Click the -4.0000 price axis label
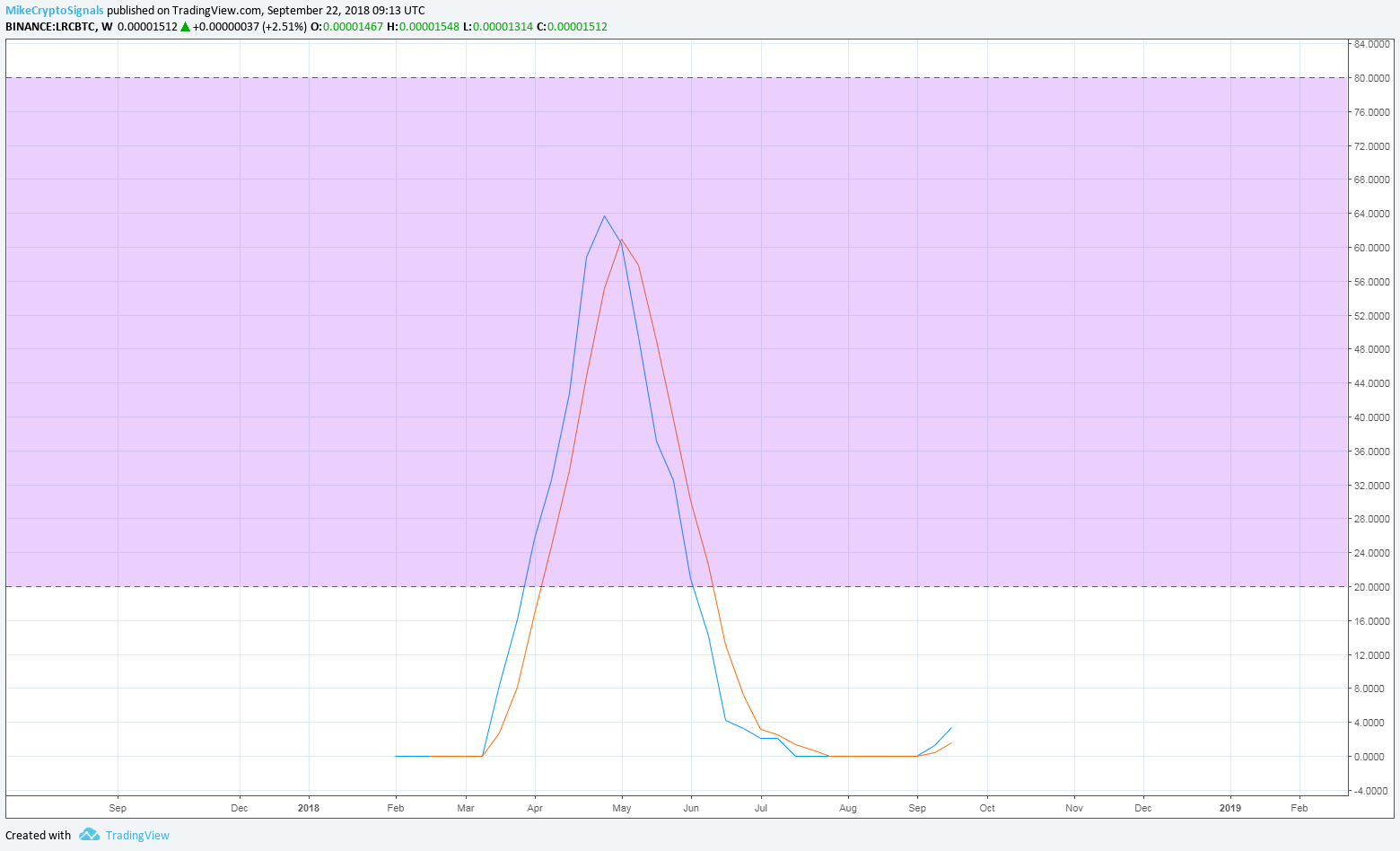This screenshot has width=1400, height=851. tap(1369, 791)
